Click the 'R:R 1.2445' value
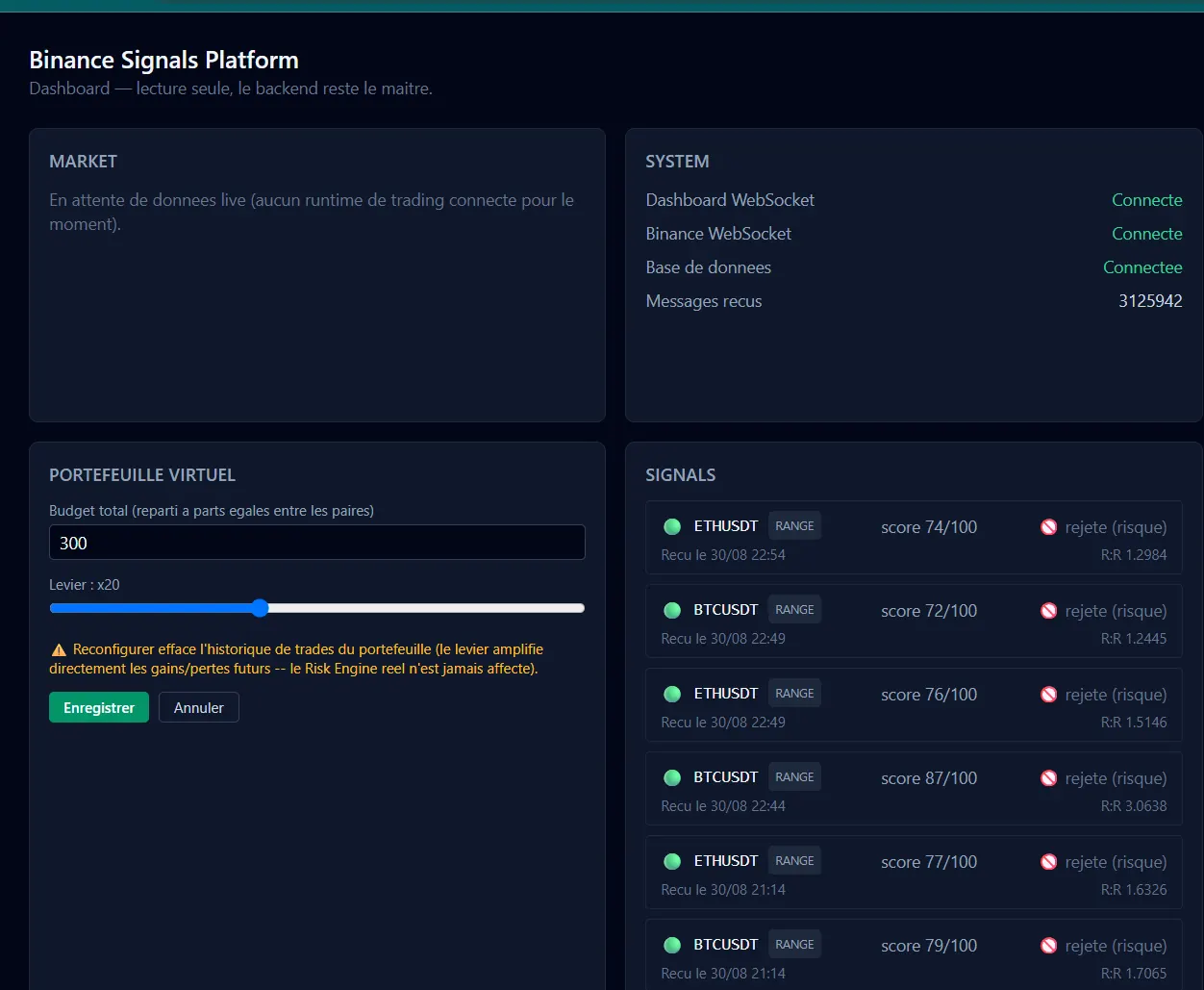This screenshot has width=1204, height=990. pyautogui.click(x=1134, y=639)
